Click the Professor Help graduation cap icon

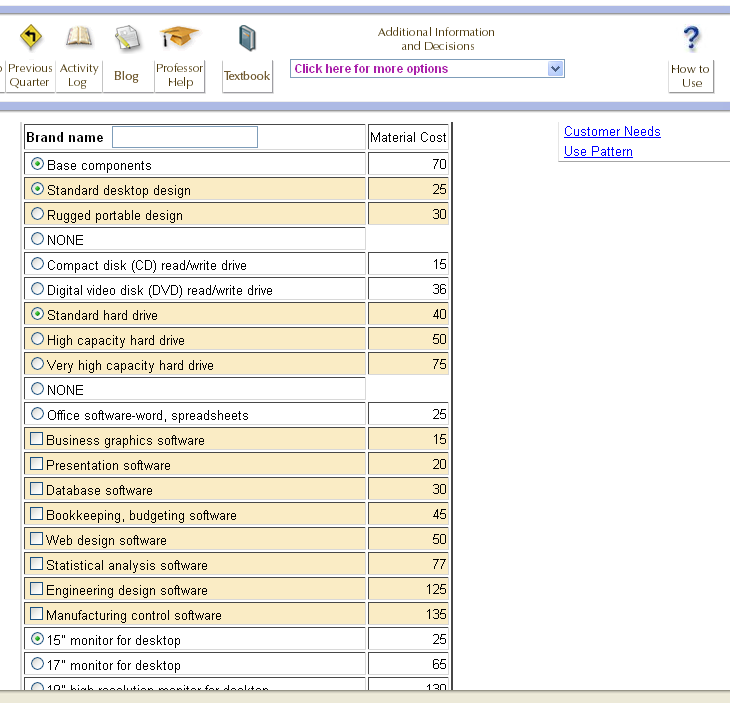179,37
